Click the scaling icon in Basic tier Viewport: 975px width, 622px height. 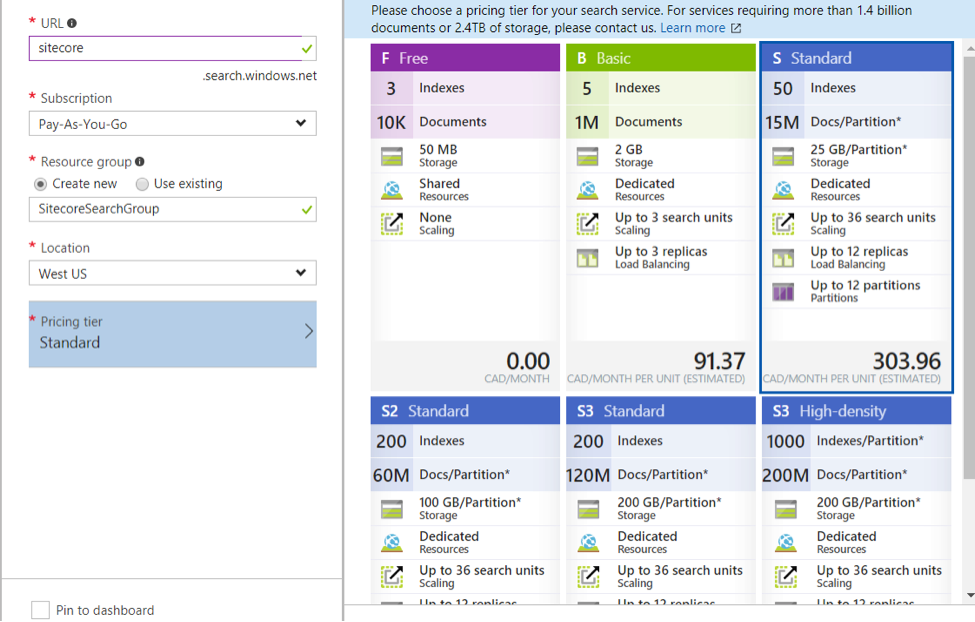click(587, 224)
